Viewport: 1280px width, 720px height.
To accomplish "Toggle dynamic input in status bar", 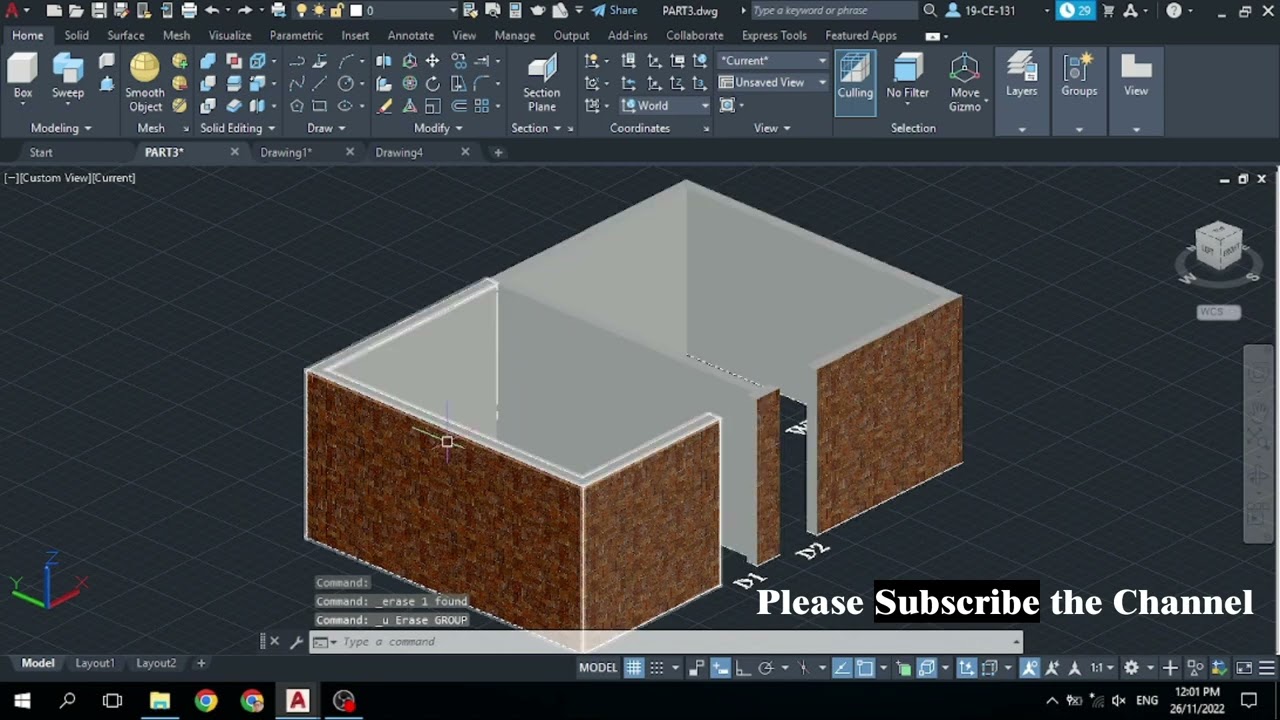I will pyautogui.click(x=720, y=668).
